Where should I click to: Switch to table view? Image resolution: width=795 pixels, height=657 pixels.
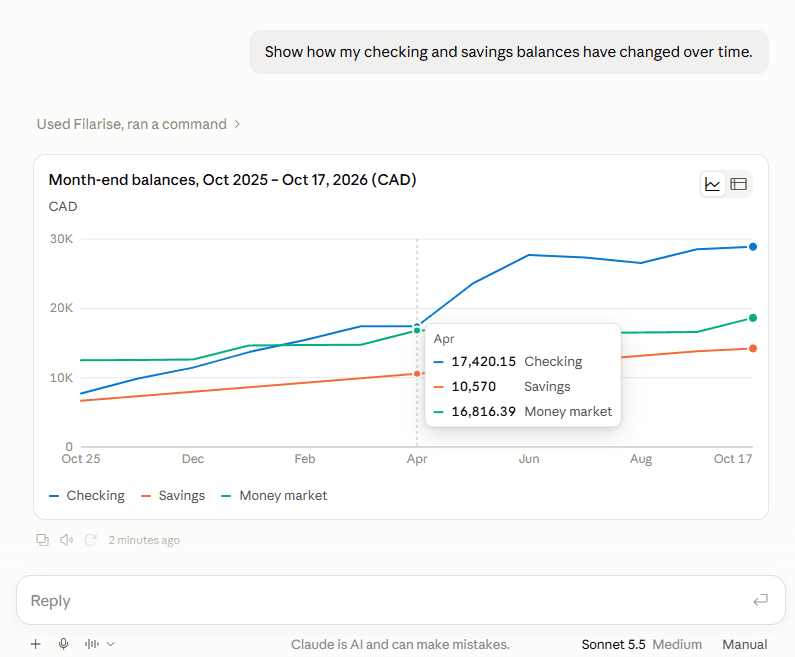pos(738,184)
